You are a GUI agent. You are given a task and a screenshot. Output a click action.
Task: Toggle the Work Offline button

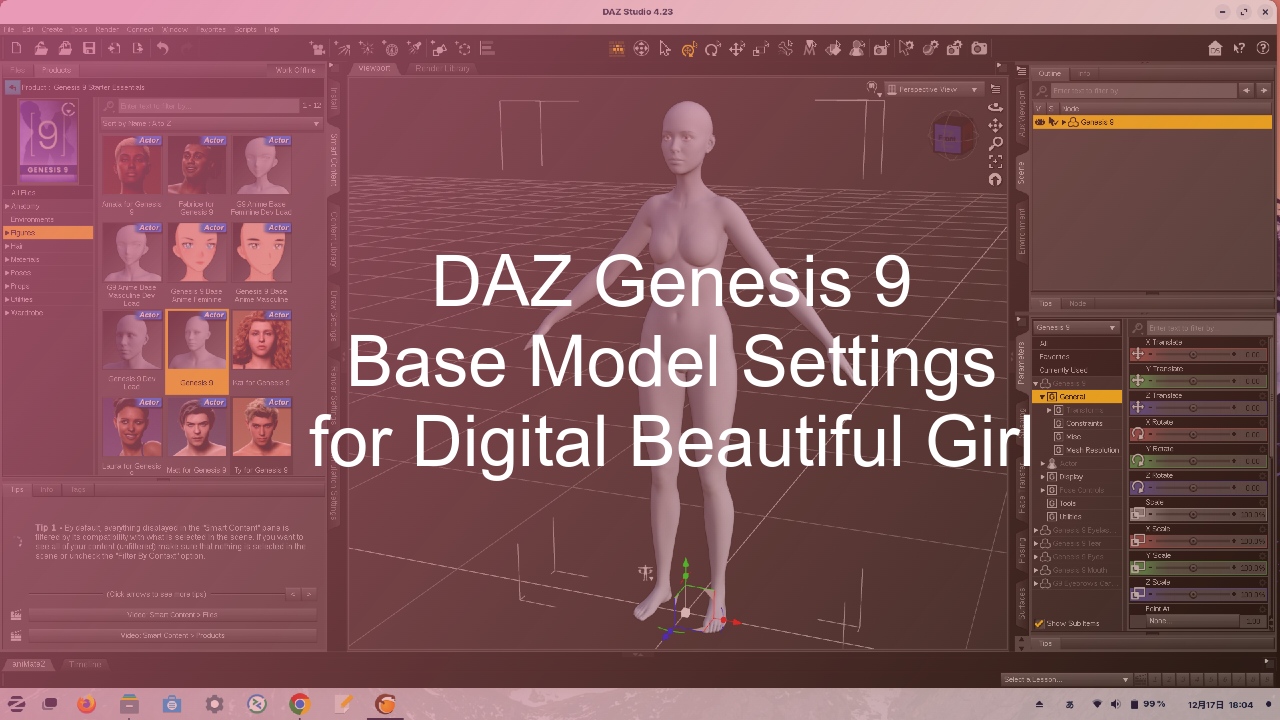295,70
